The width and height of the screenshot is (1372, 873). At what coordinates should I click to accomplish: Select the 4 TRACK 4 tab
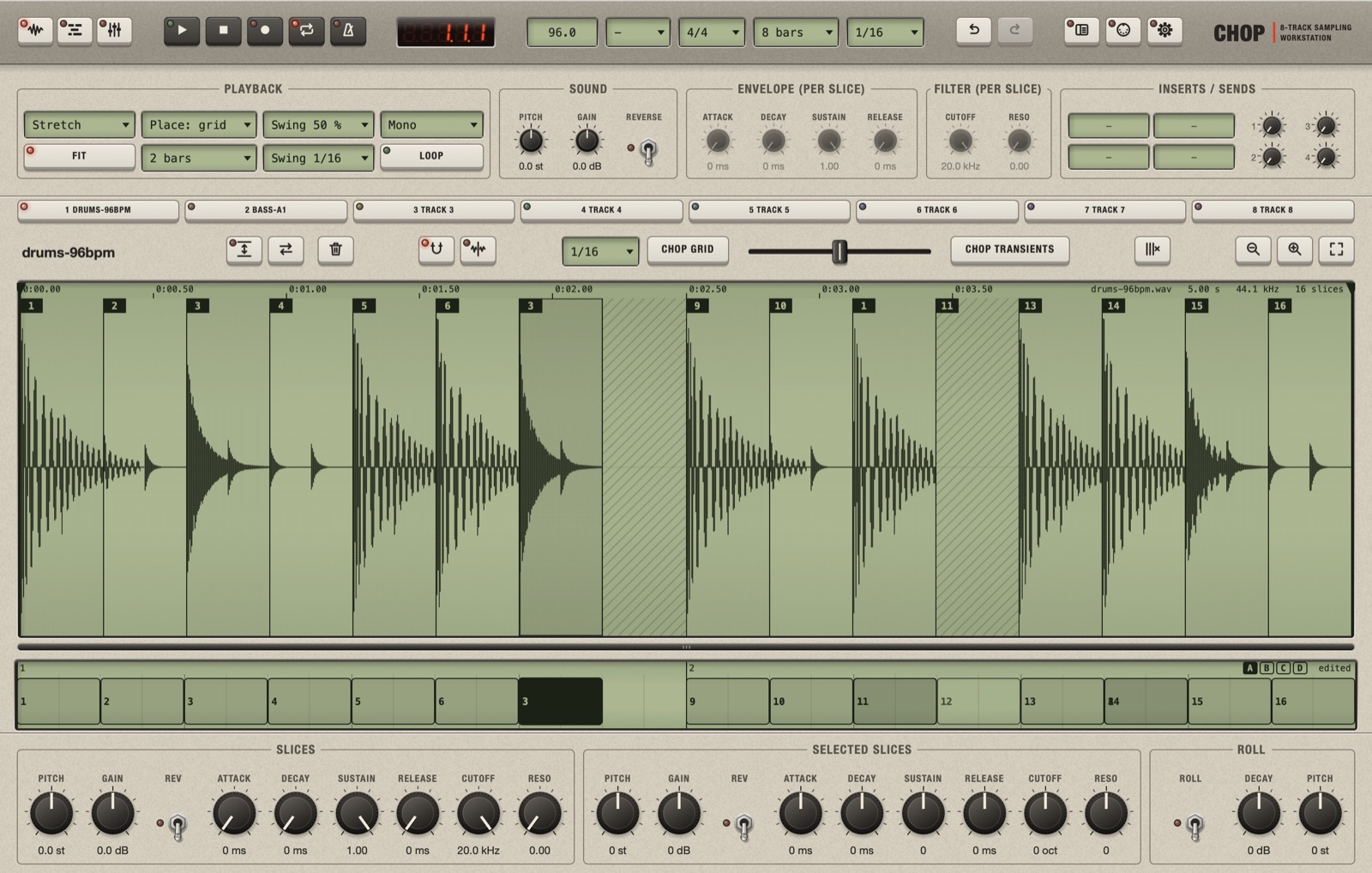[x=601, y=210]
